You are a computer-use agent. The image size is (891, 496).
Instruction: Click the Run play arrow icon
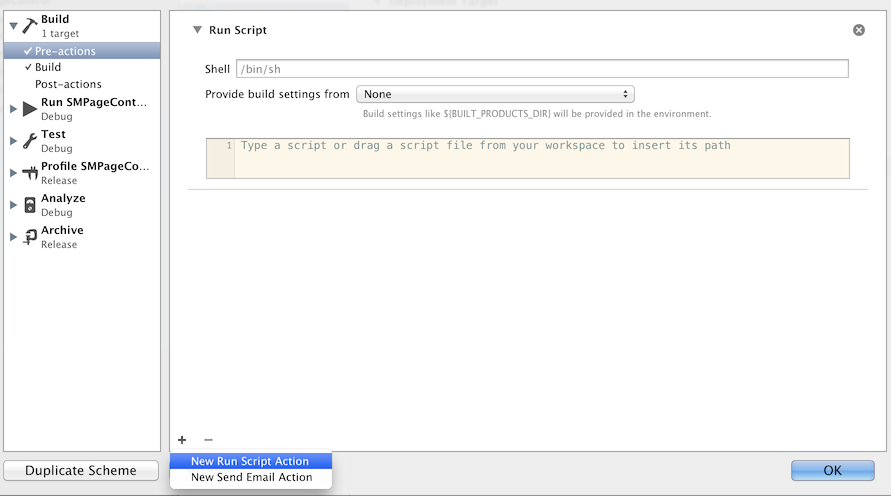click(30, 109)
